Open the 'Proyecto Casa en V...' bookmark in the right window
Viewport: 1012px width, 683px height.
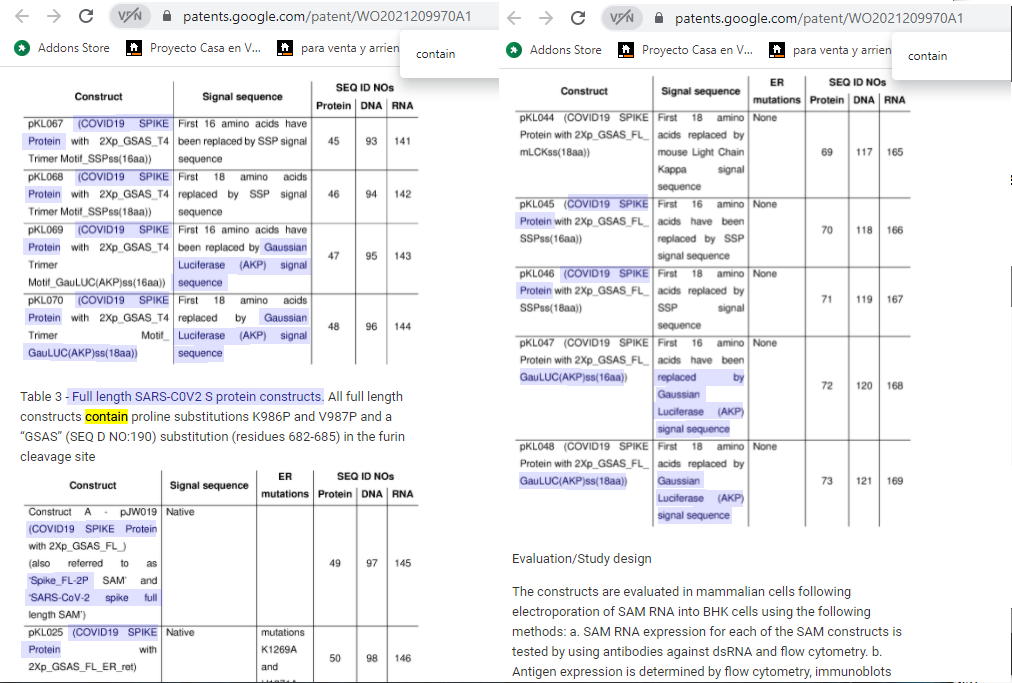pos(687,50)
